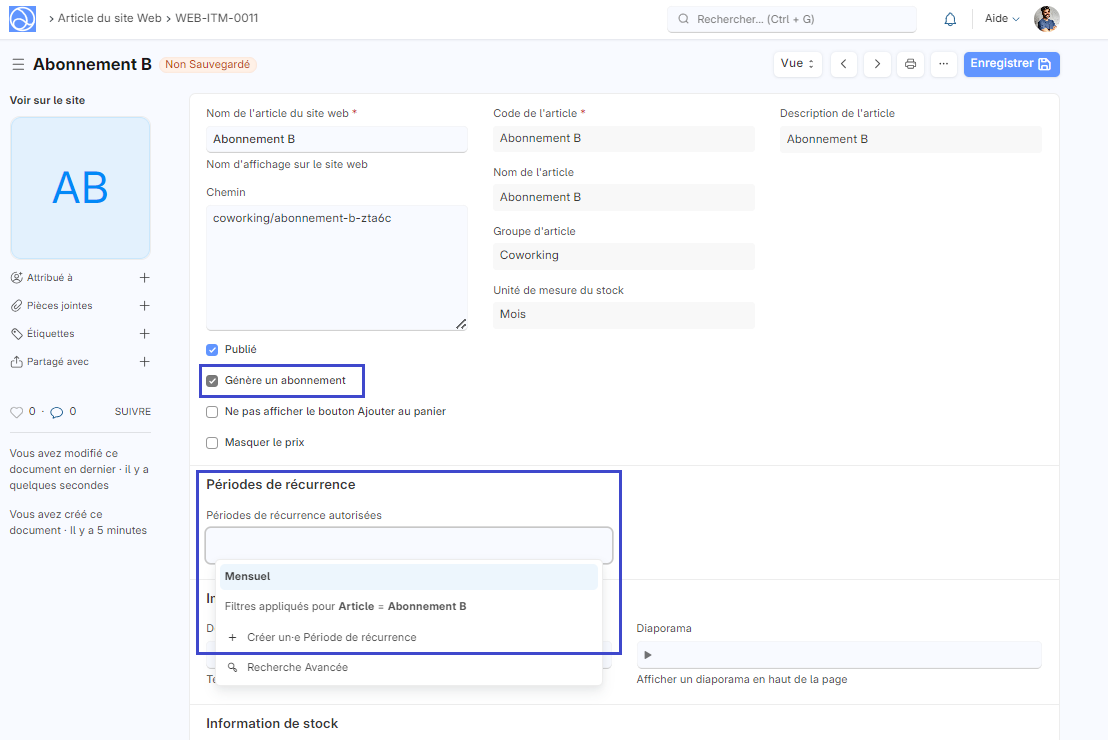Go to previous document with left arrow
This screenshot has height=740, width=1108.
coord(844,64)
